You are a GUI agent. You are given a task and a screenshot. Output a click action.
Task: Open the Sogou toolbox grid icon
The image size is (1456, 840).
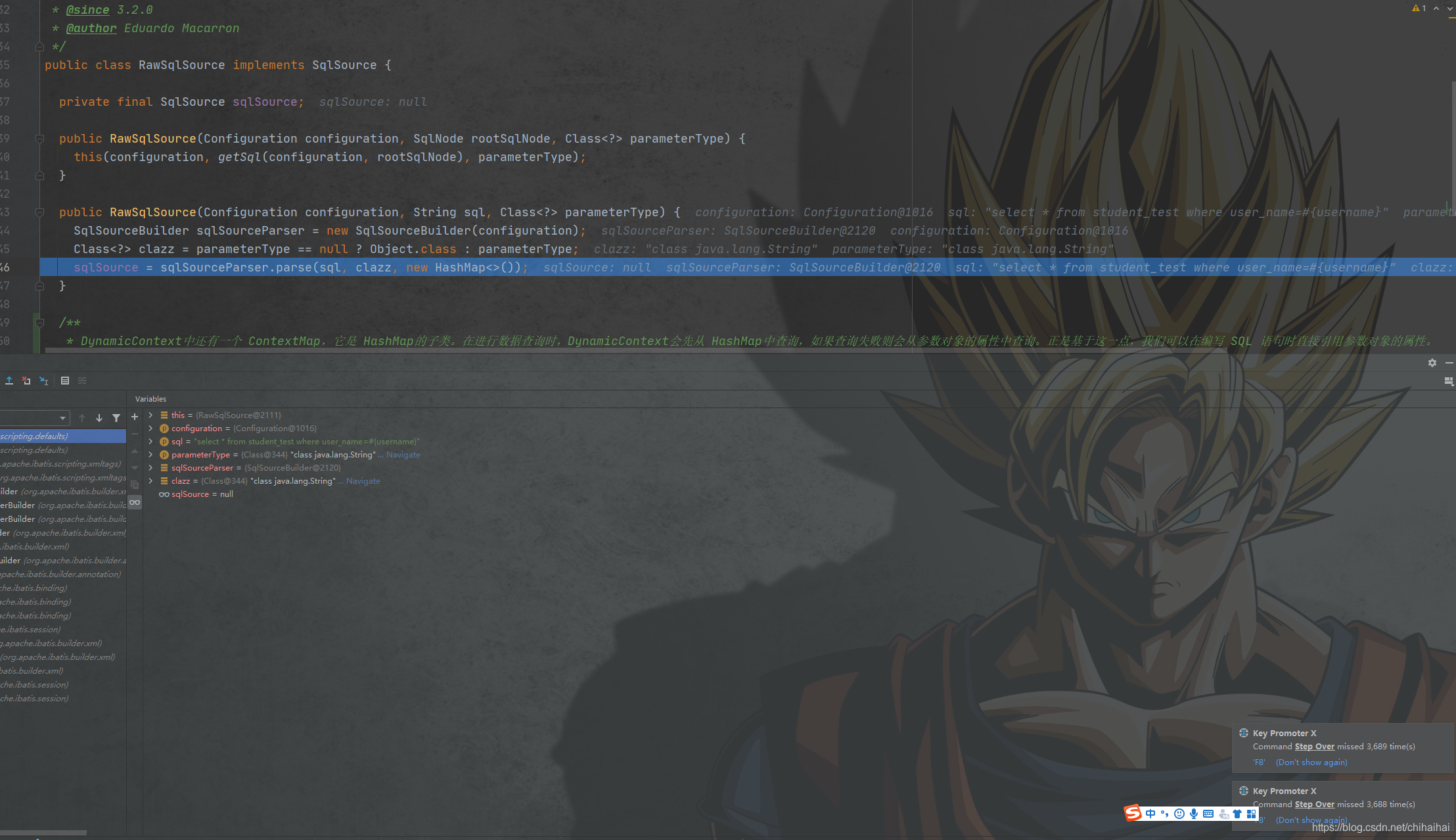coord(1252,814)
